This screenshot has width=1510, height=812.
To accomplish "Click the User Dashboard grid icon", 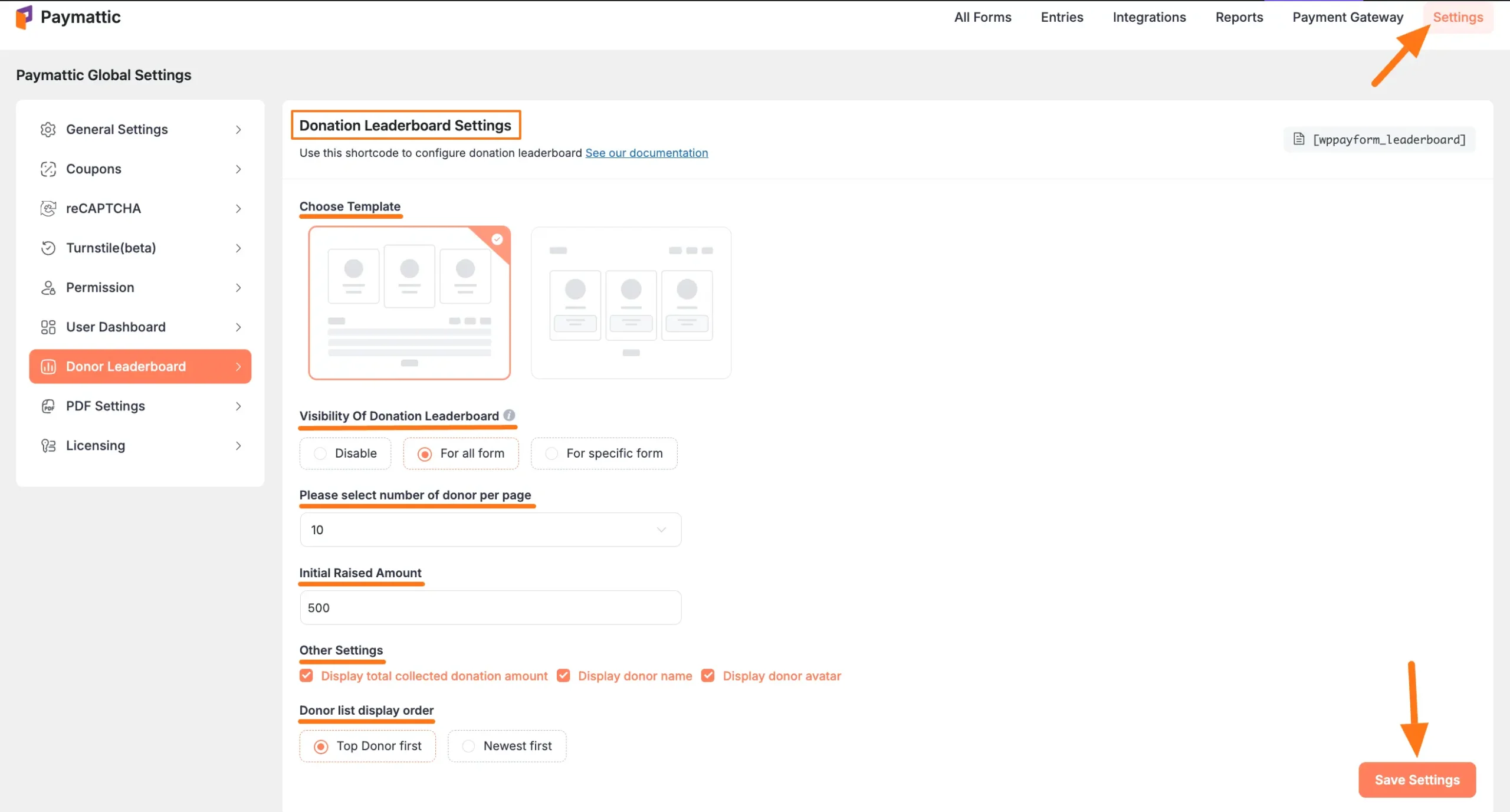I will click(x=48, y=327).
